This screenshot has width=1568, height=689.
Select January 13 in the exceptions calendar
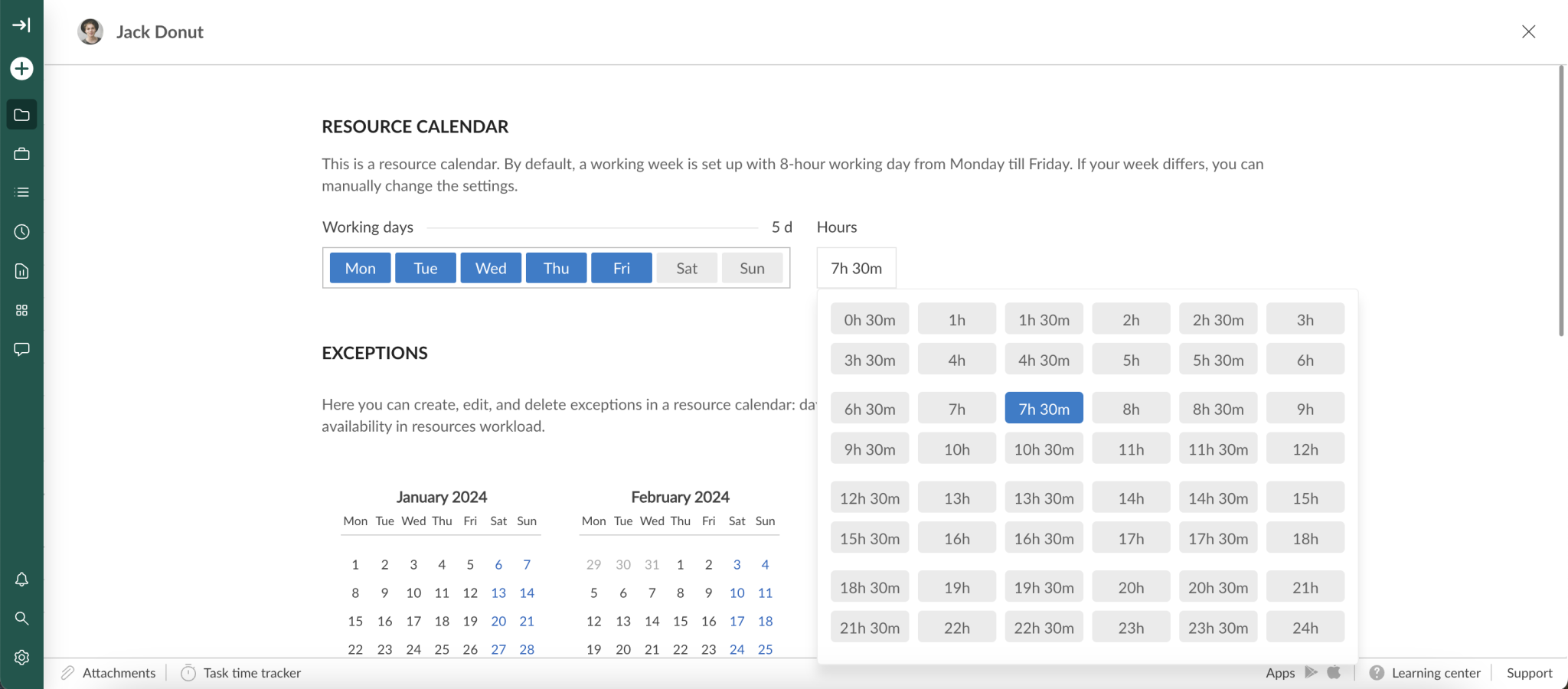pos(498,593)
